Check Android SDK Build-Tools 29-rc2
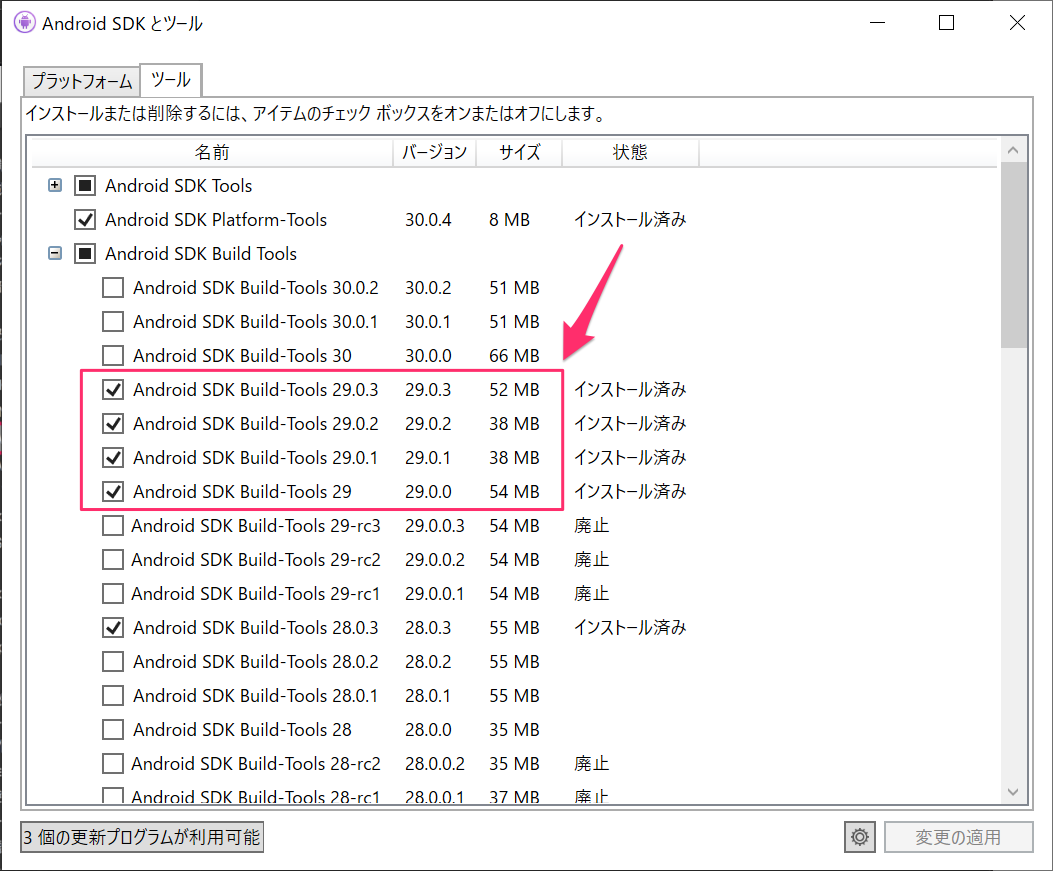Image resolution: width=1053 pixels, height=871 pixels. pyautogui.click(x=113, y=559)
